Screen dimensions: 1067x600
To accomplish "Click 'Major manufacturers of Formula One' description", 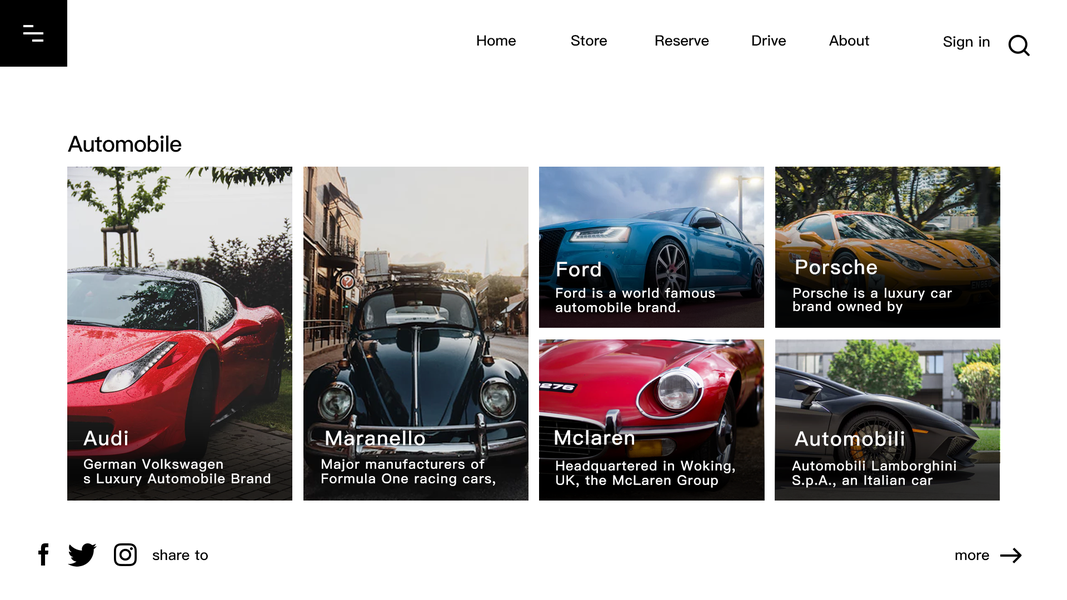I will (x=408, y=471).
